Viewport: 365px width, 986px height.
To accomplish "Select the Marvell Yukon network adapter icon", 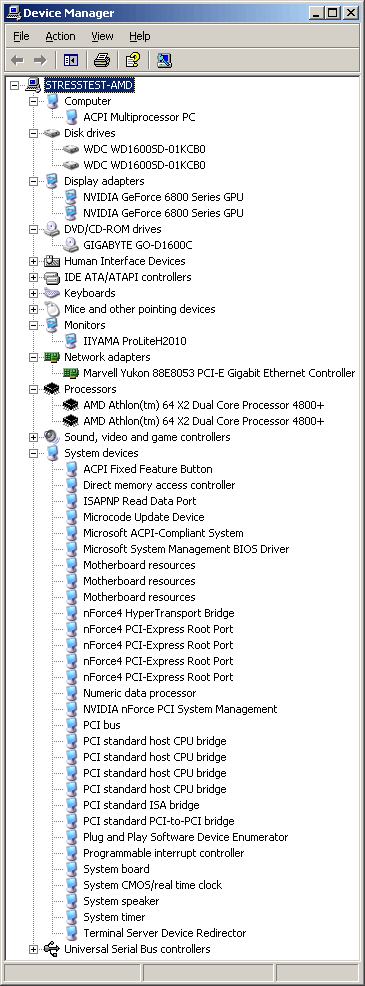I will 70,373.
